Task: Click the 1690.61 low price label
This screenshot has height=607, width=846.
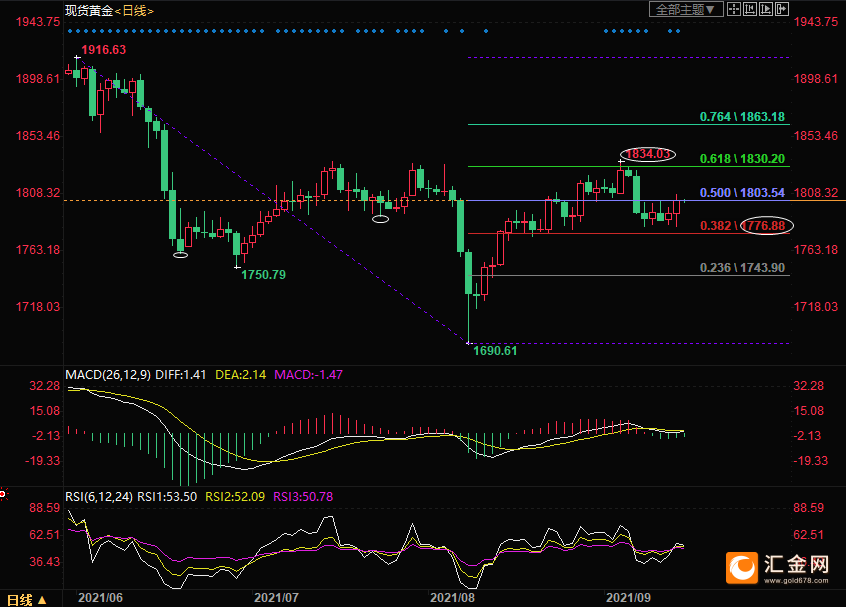Action: coord(495,351)
